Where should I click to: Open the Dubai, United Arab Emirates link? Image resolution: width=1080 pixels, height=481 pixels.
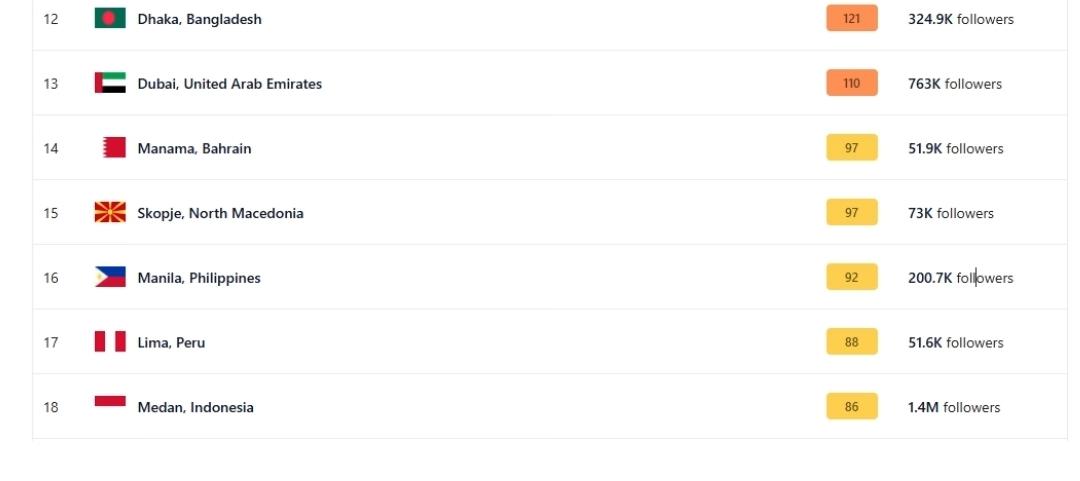click(x=229, y=84)
